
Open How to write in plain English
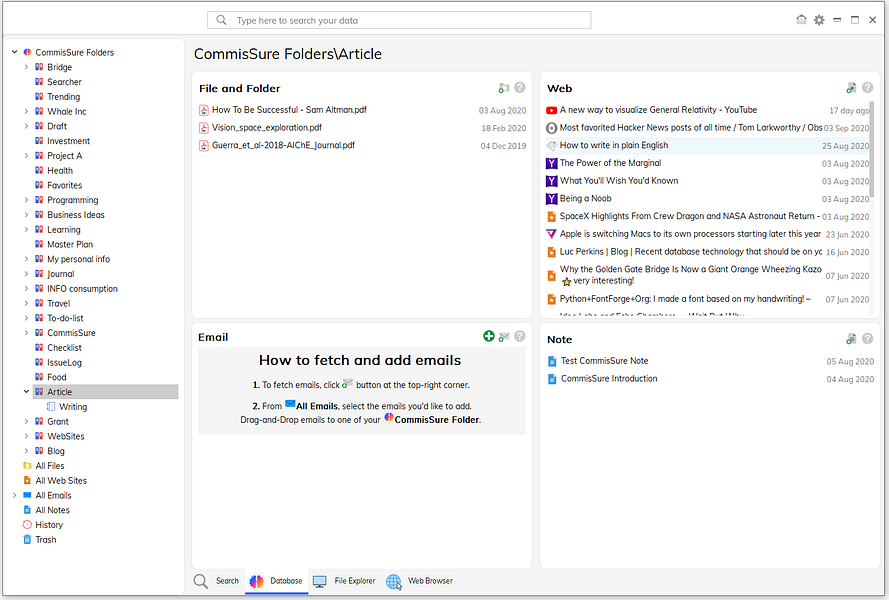coord(614,145)
